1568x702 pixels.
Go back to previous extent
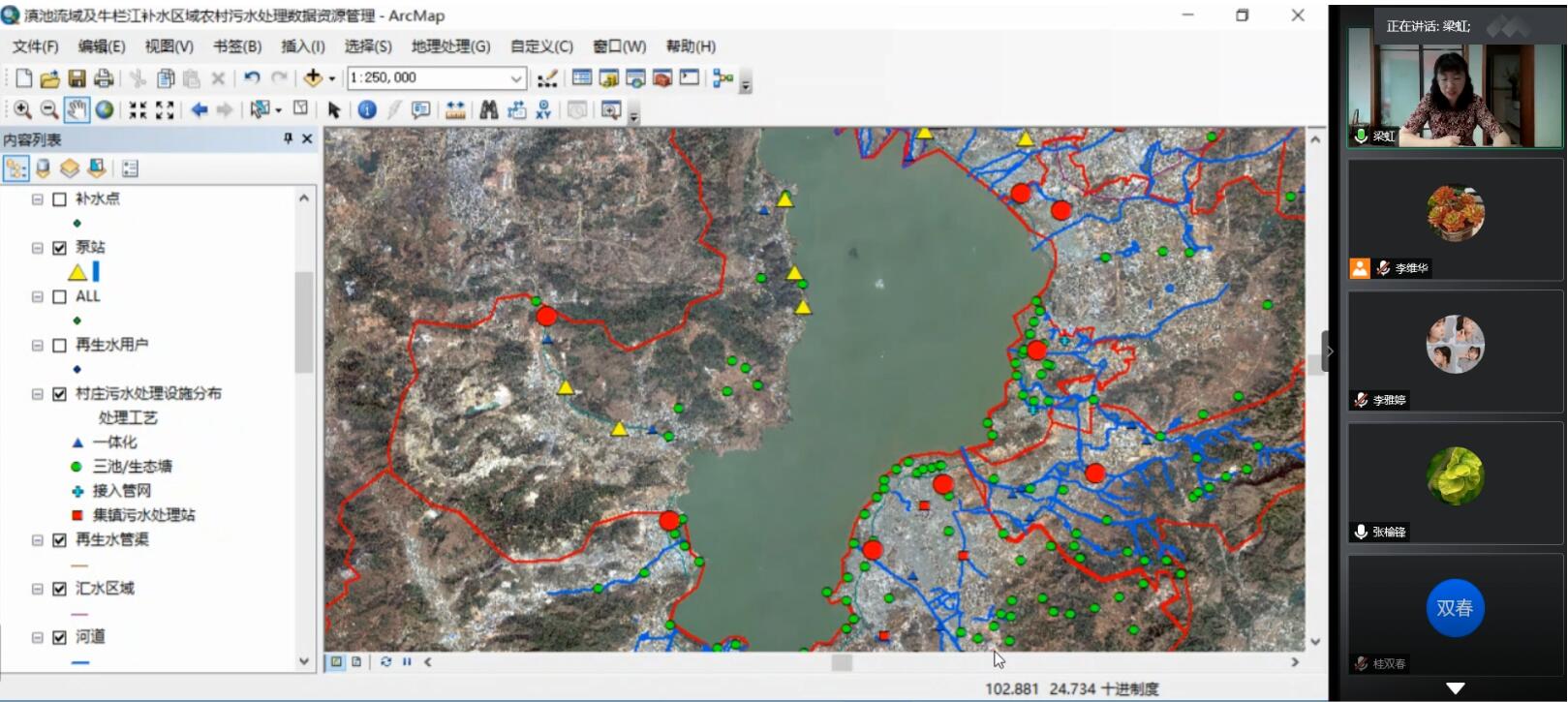pyautogui.click(x=199, y=110)
